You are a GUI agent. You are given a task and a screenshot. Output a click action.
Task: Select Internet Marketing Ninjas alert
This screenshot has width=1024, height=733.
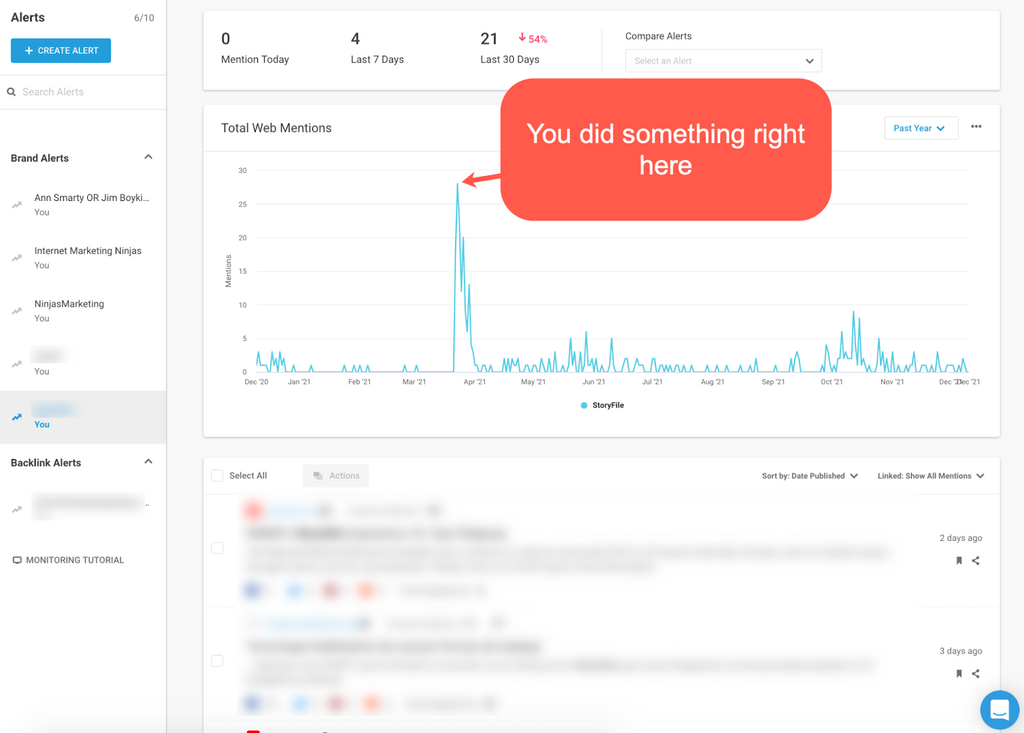(88, 251)
